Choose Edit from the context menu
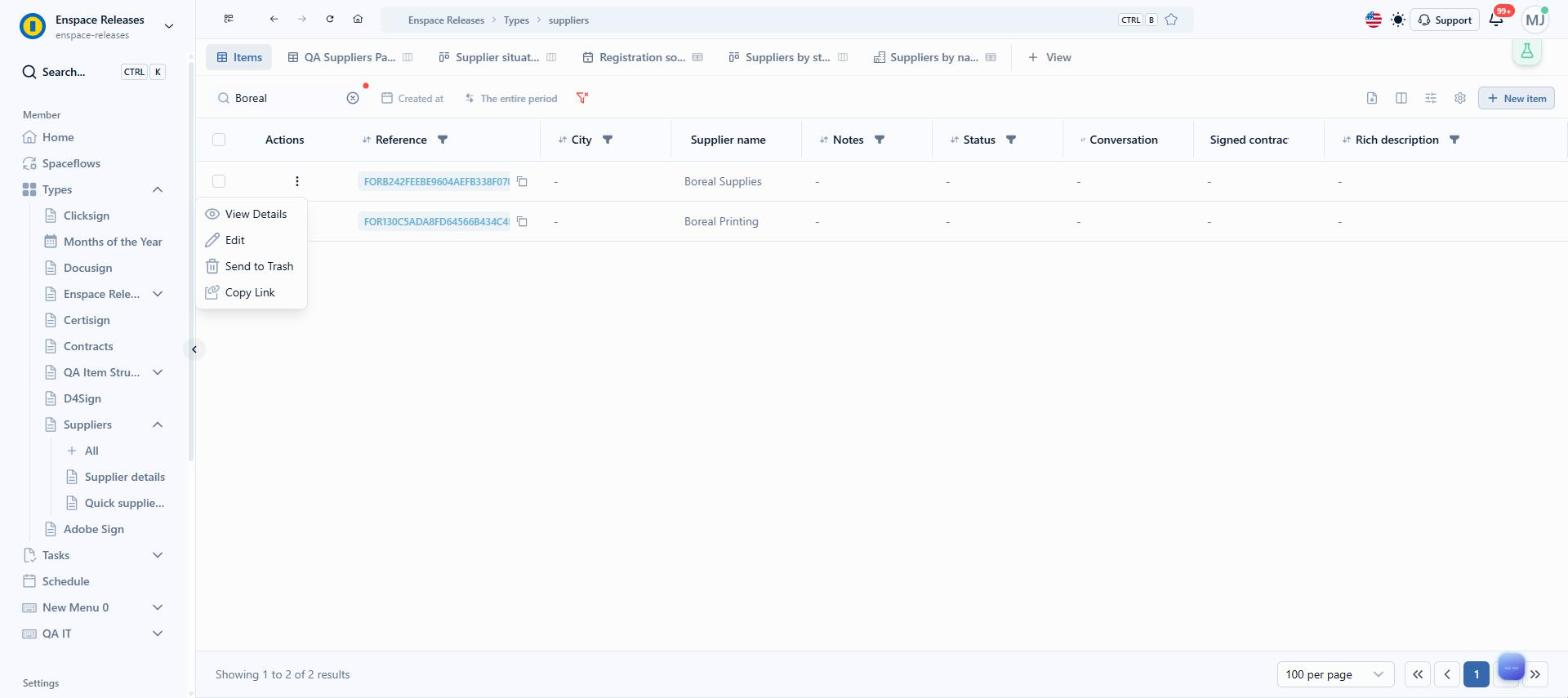This screenshot has width=1568, height=698. pyautogui.click(x=251, y=240)
